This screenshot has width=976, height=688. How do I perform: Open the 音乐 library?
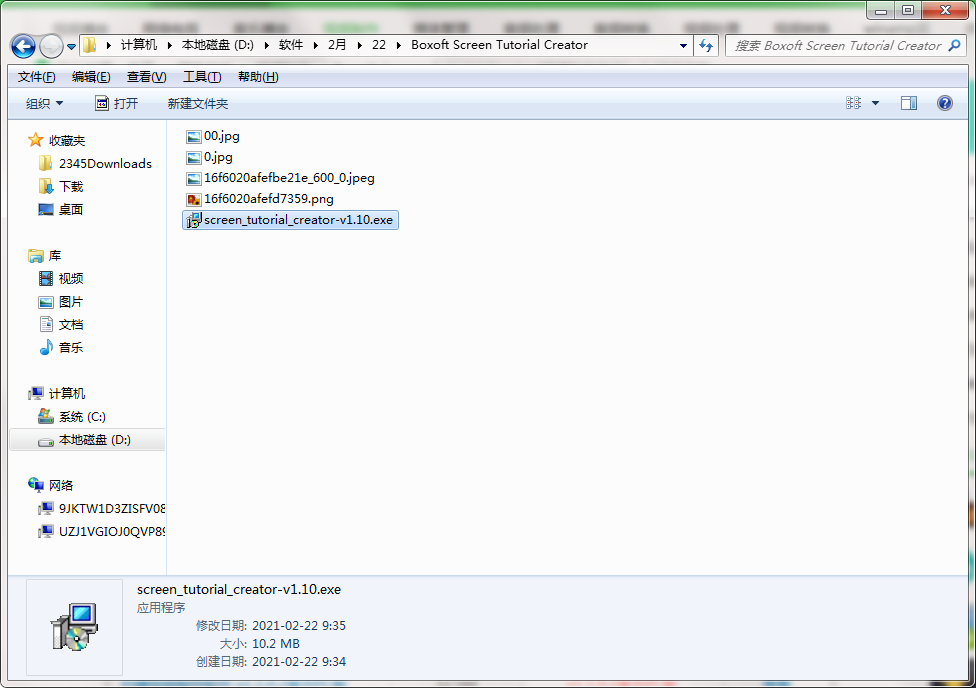coord(71,348)
